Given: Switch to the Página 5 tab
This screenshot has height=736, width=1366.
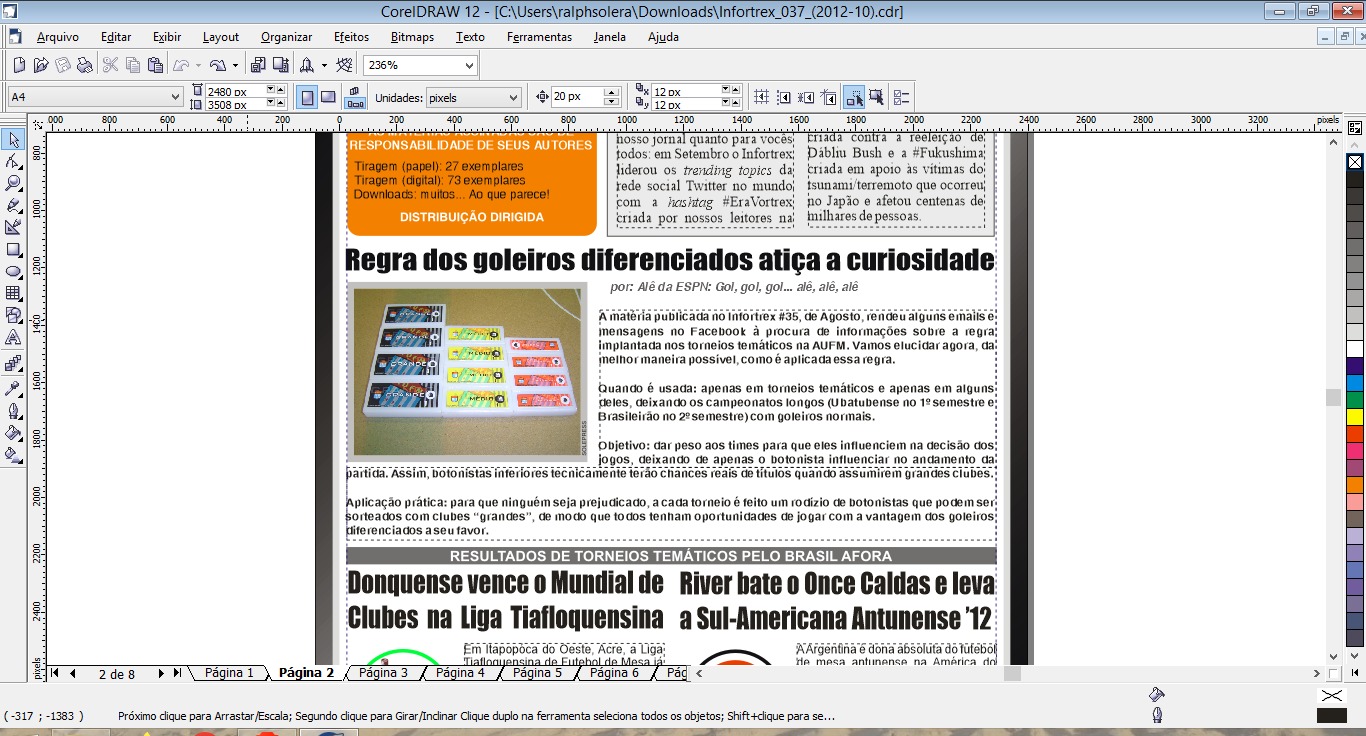Looking at the screenshot, I should [x=537, y=673].
